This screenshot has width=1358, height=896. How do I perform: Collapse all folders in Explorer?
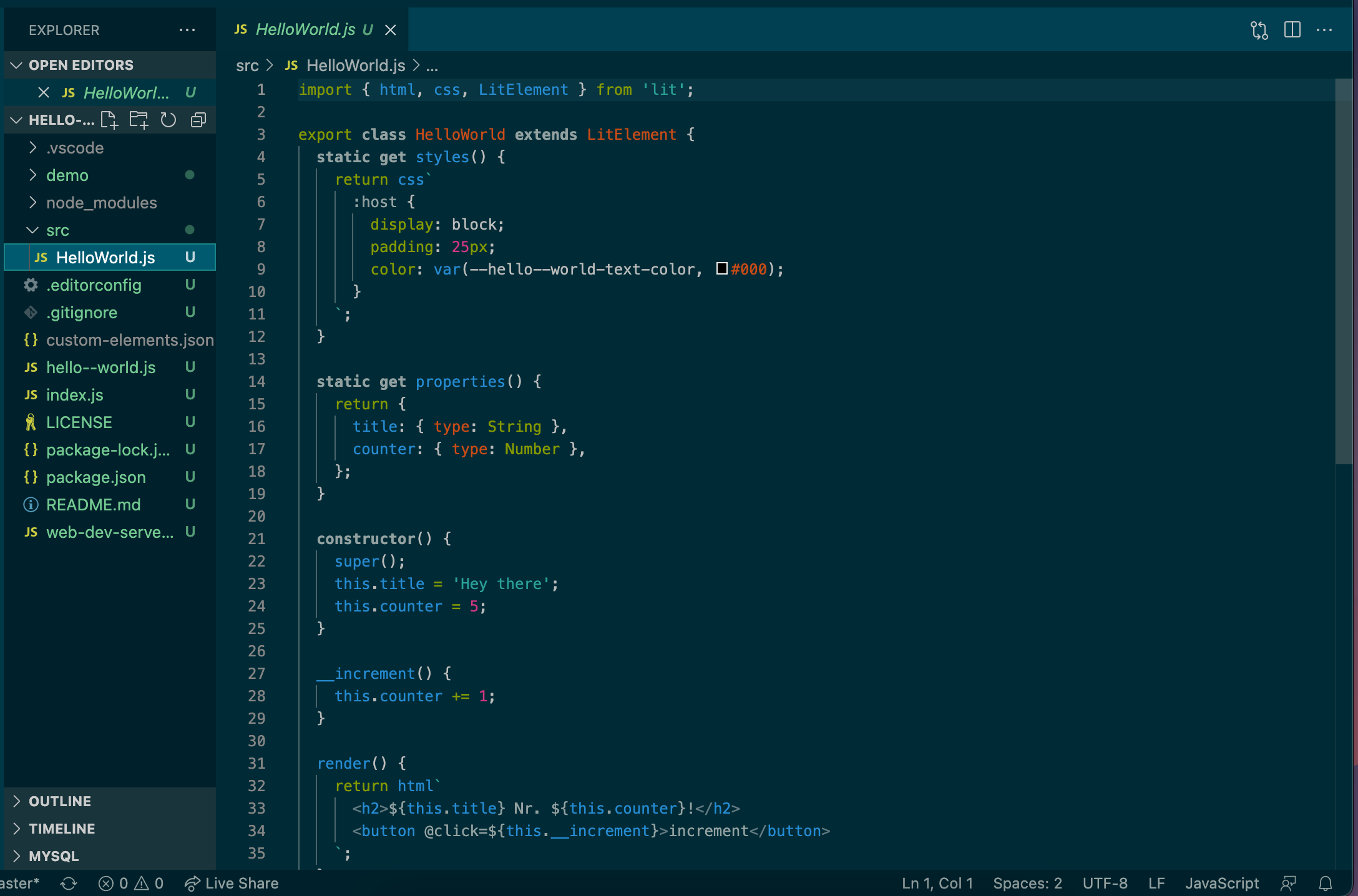(198, 120)
